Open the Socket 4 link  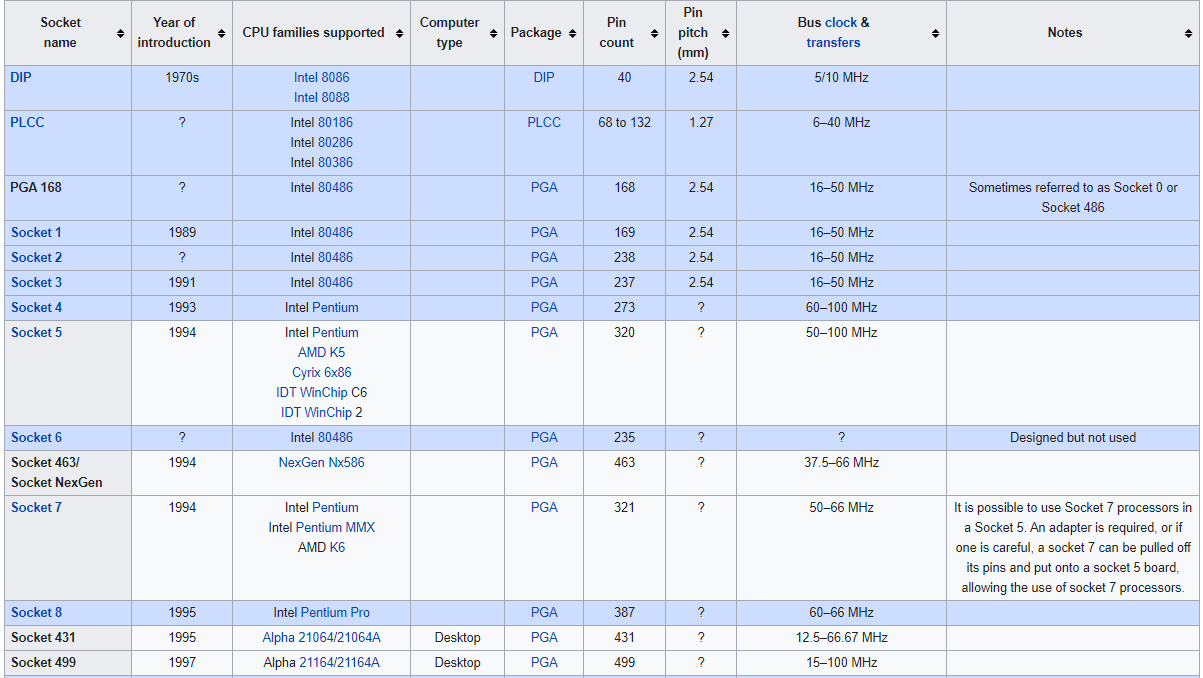[36, 307]
